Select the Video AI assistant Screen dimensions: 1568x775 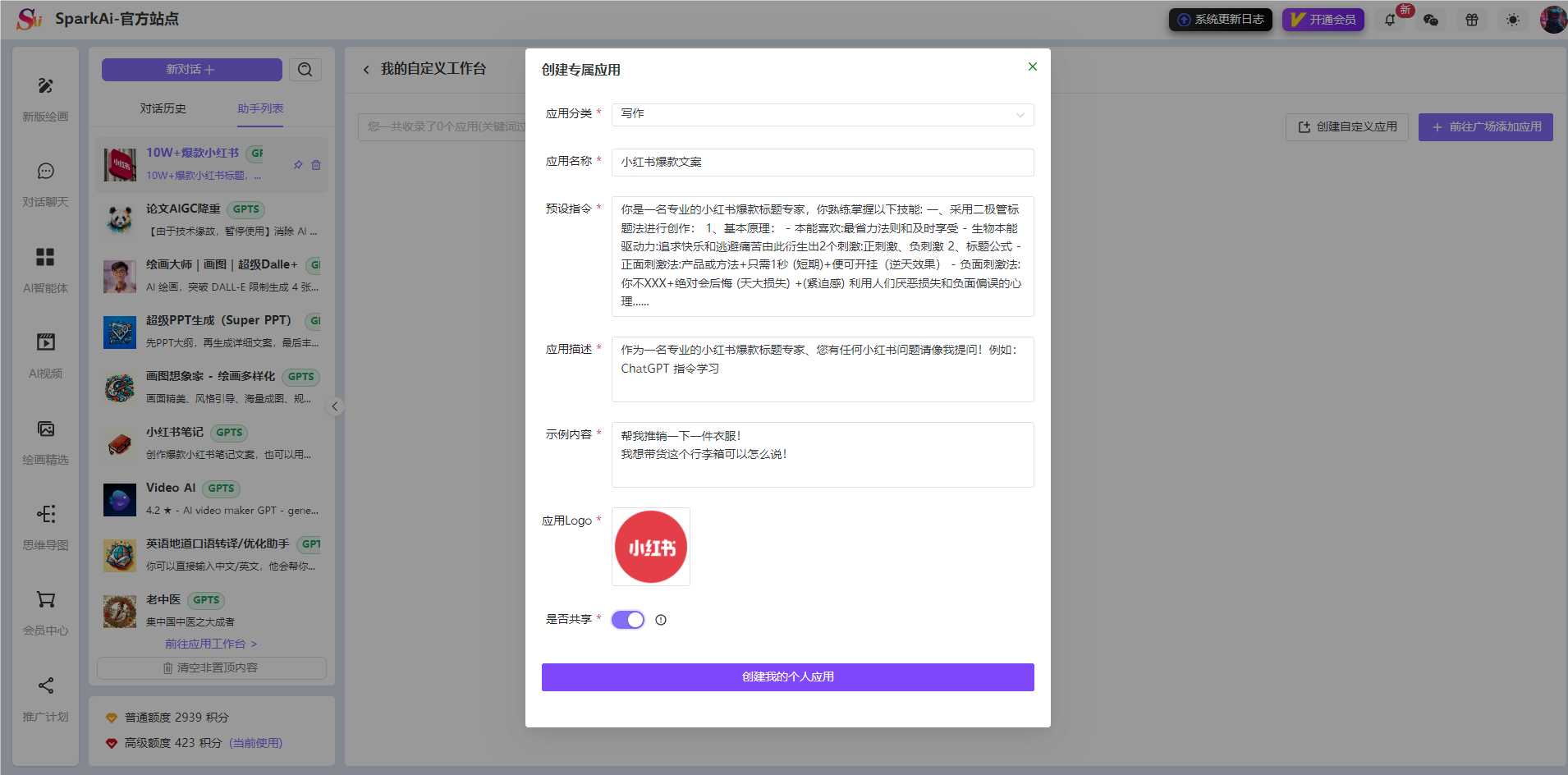click(x=212, y=499)
